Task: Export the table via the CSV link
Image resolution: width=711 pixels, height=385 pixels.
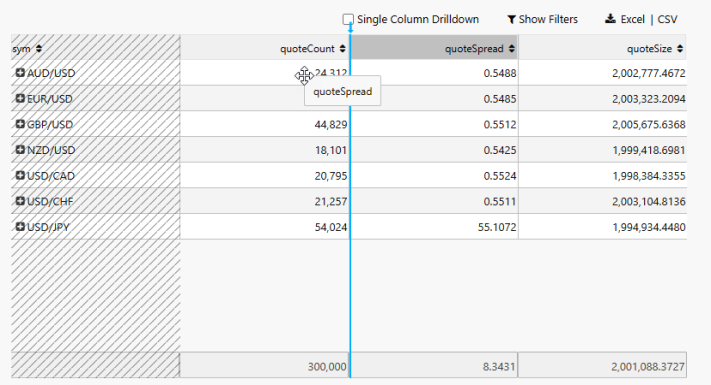Action: [667, 19]
